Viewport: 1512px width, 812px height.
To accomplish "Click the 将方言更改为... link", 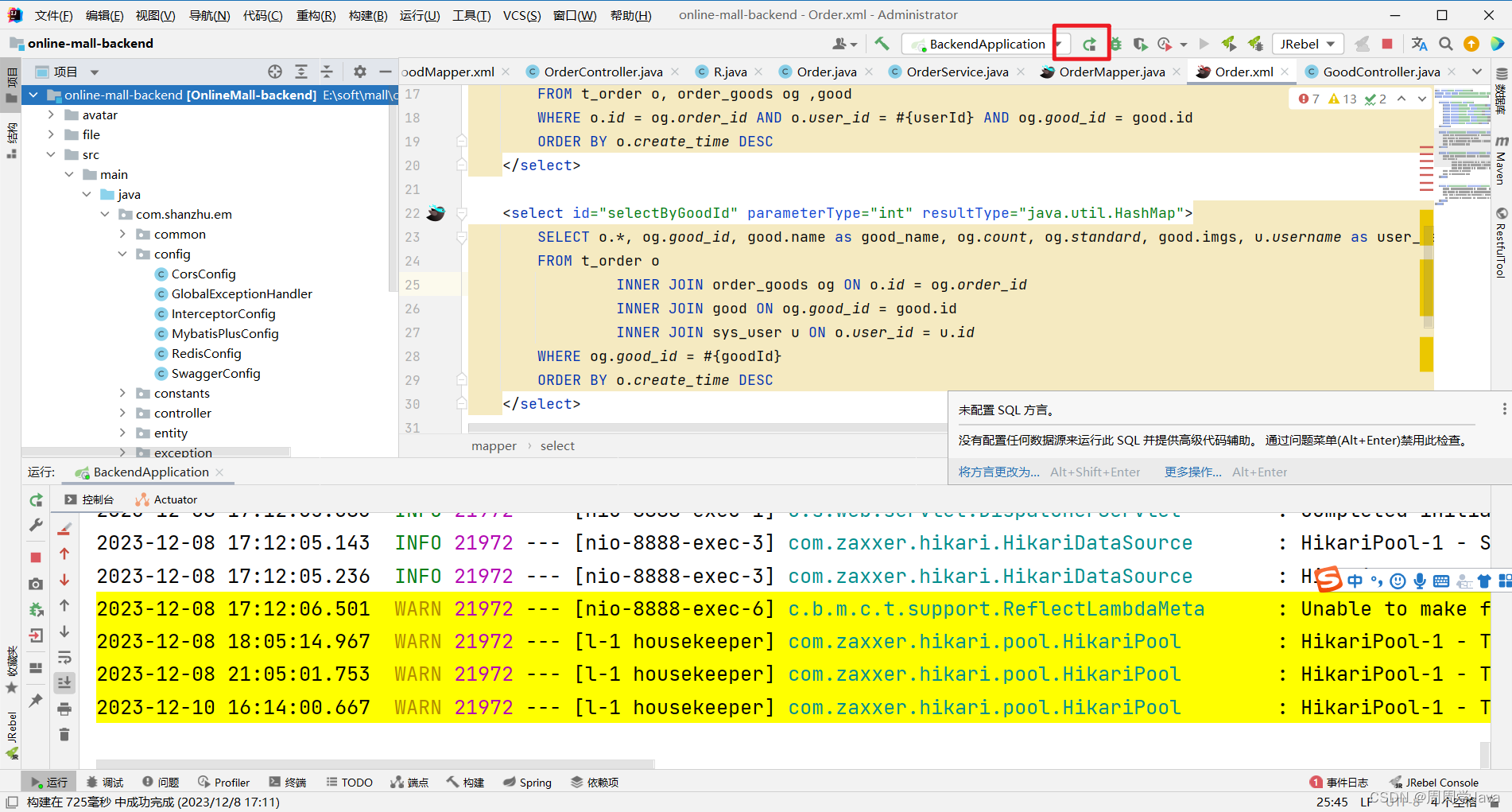I will (x=999, y=472).
